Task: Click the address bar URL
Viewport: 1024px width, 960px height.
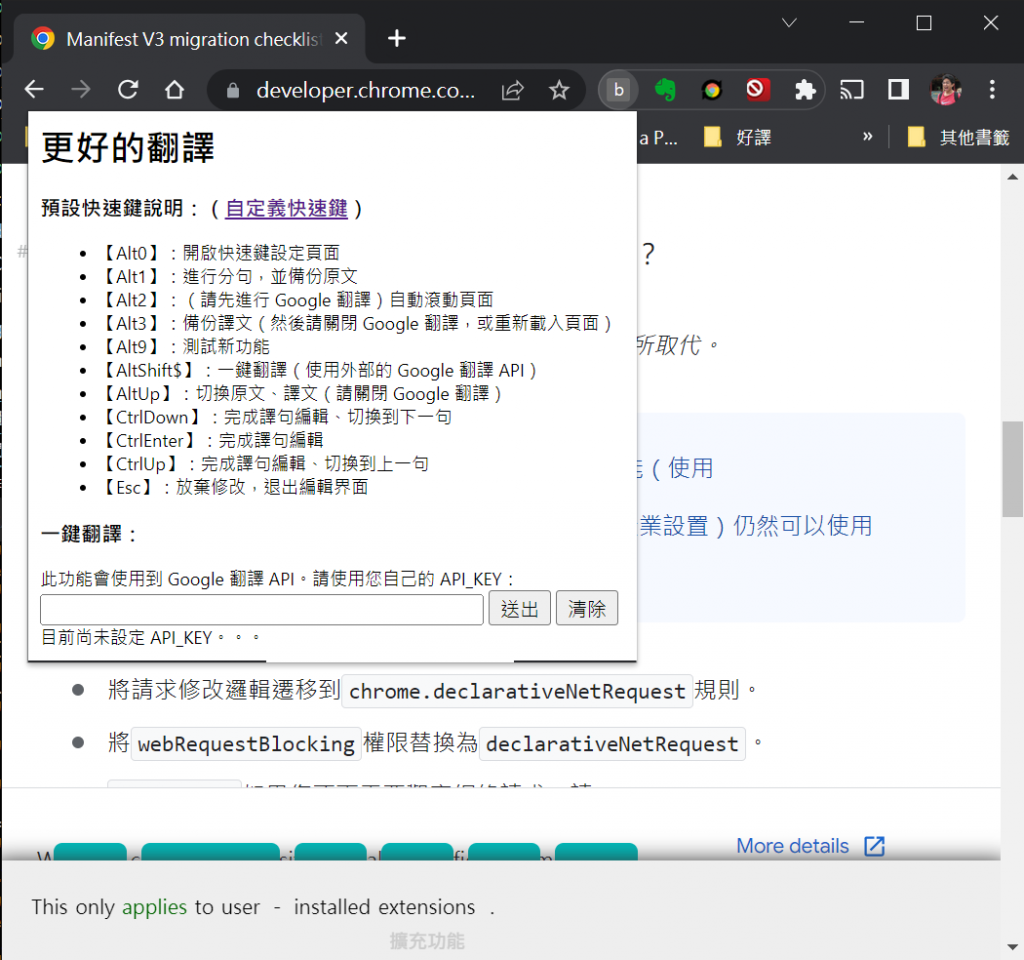Action: click(365, 90)
